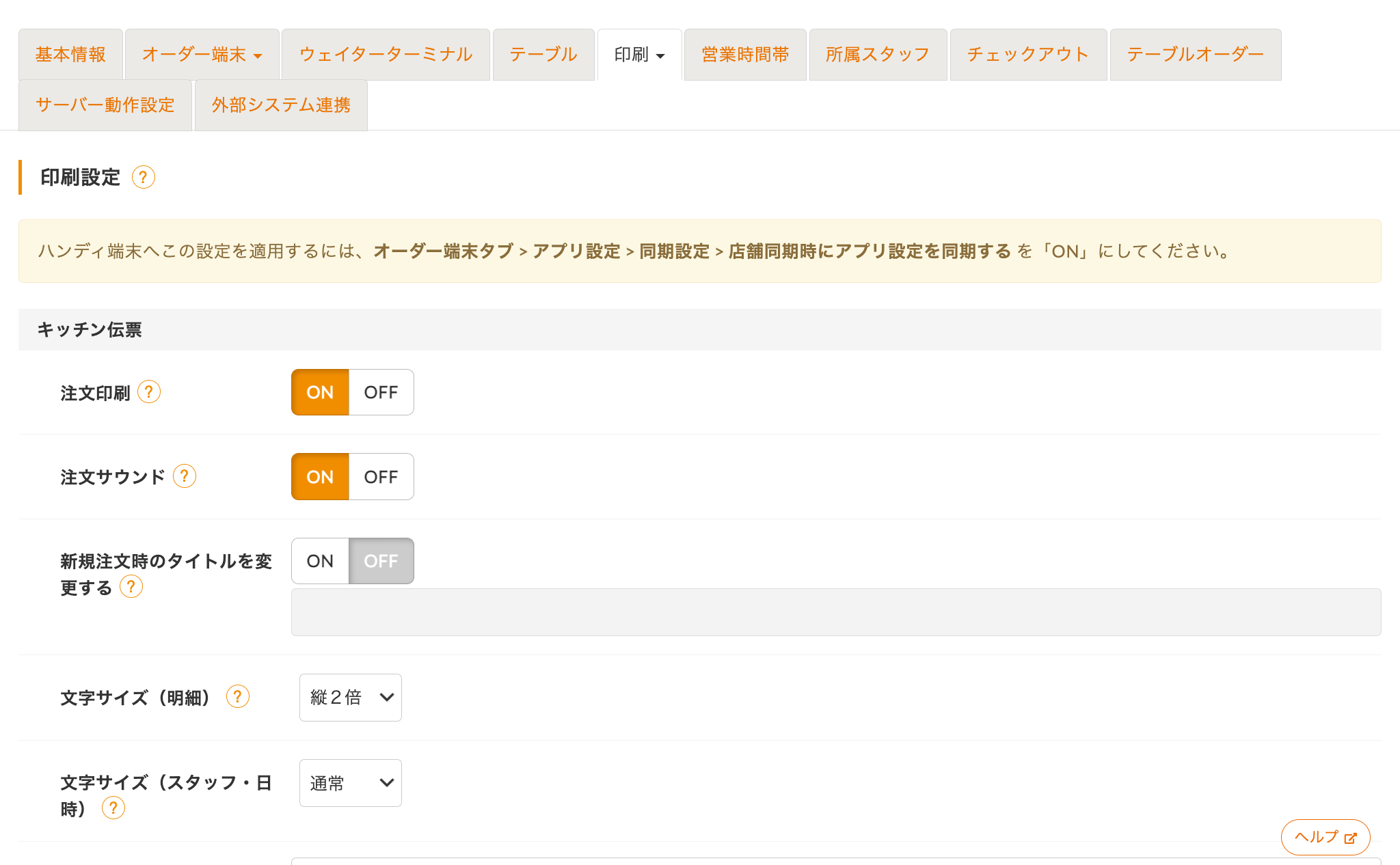Image resolution: width=1400 pixels, height=865 pixels.
Task: Open the ウェイターターミナル tab
Action: (386, 55)
